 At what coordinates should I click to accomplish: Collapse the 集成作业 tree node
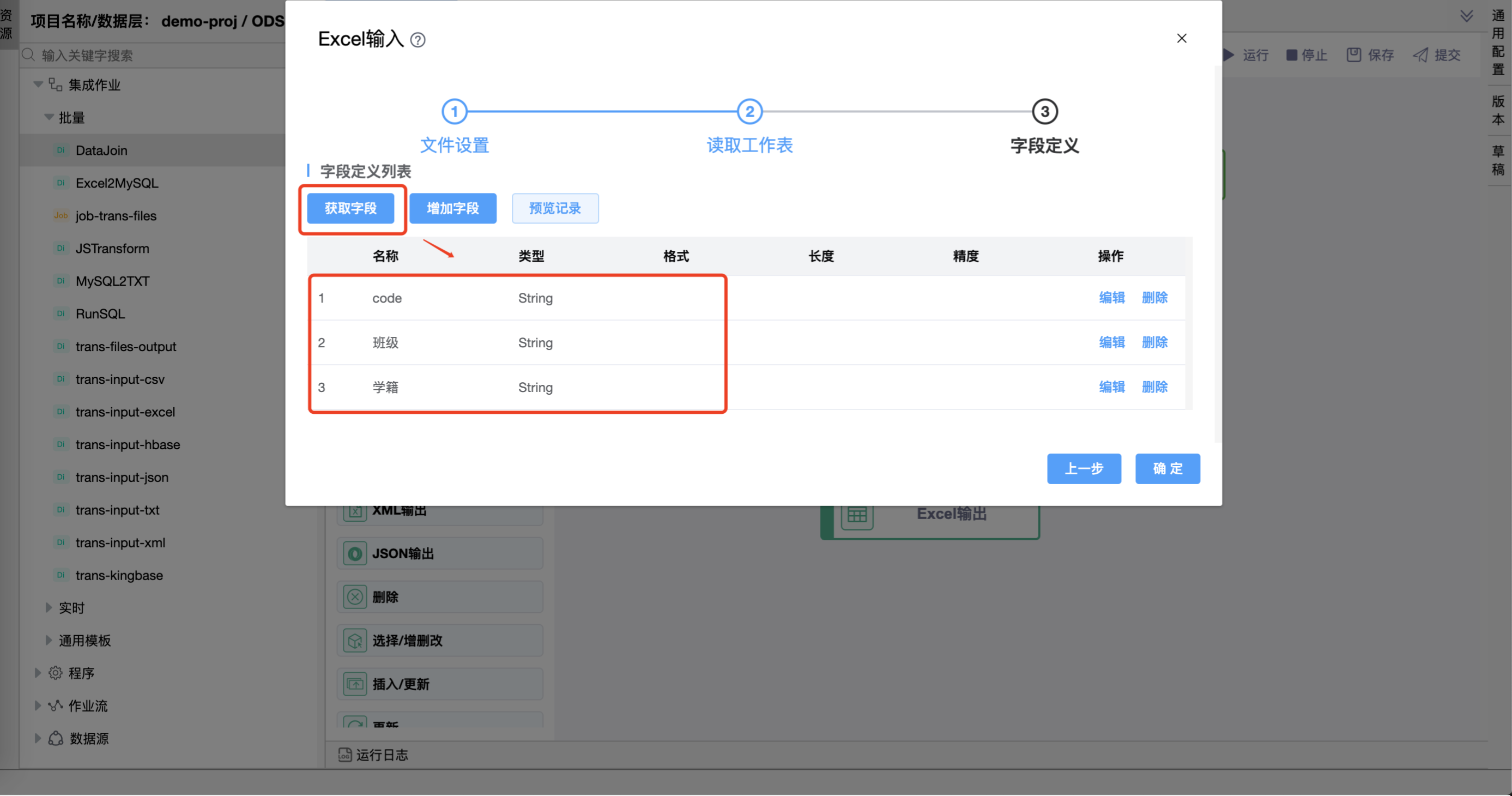[38, 85]
